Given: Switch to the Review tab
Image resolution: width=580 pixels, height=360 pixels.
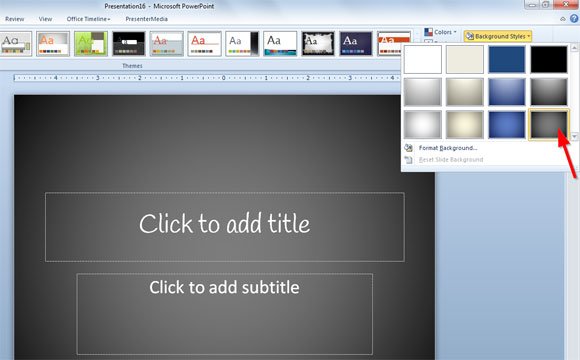Looking at the screenshot, I should click(x=15, y=19).
